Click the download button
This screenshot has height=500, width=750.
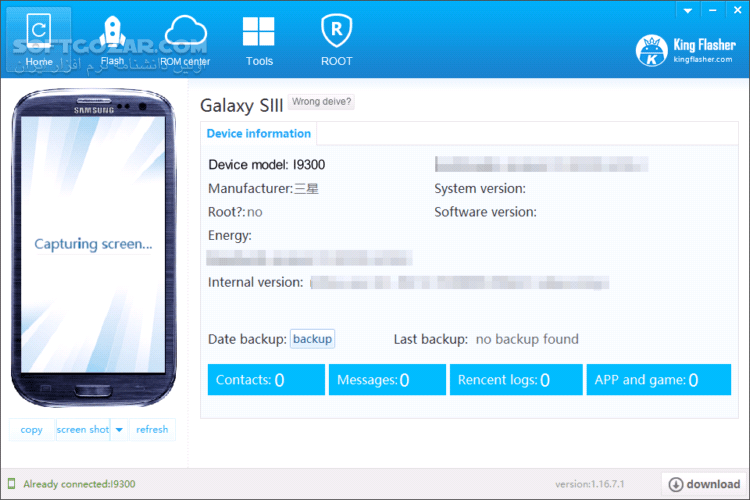coord(704,485)
